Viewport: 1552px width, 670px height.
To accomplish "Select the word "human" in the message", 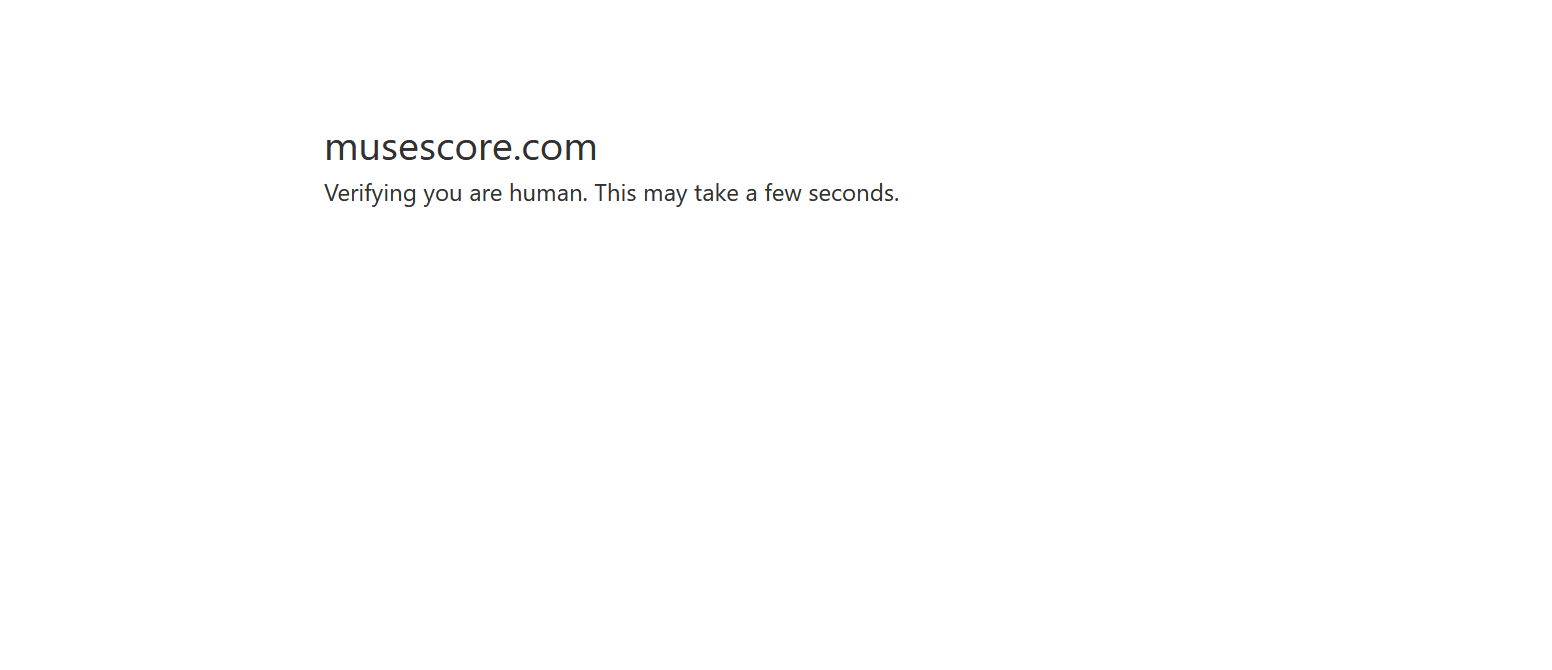I will click(546, 193).
